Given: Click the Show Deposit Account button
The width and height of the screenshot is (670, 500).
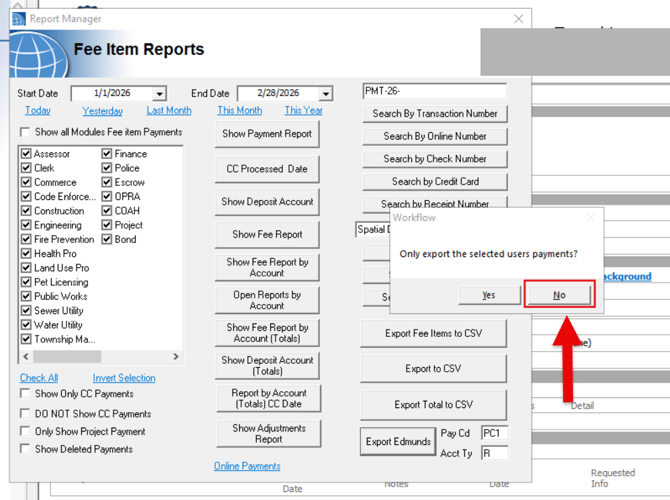Looking at the screenshot, I should [267, 202].
